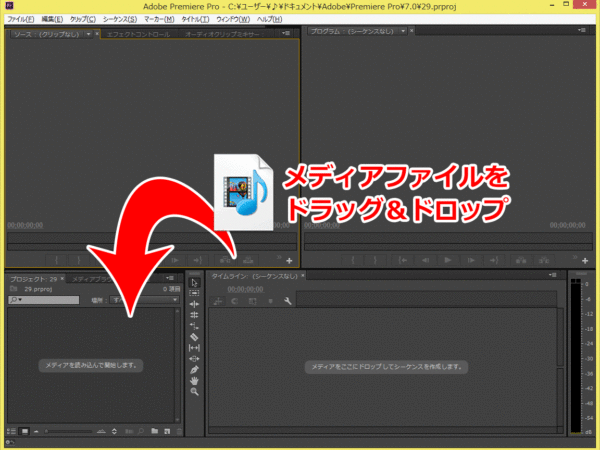Screen dimensions: 600x450
Task: Open program sequence selector dropdown arrow
Action: [403, 31]
